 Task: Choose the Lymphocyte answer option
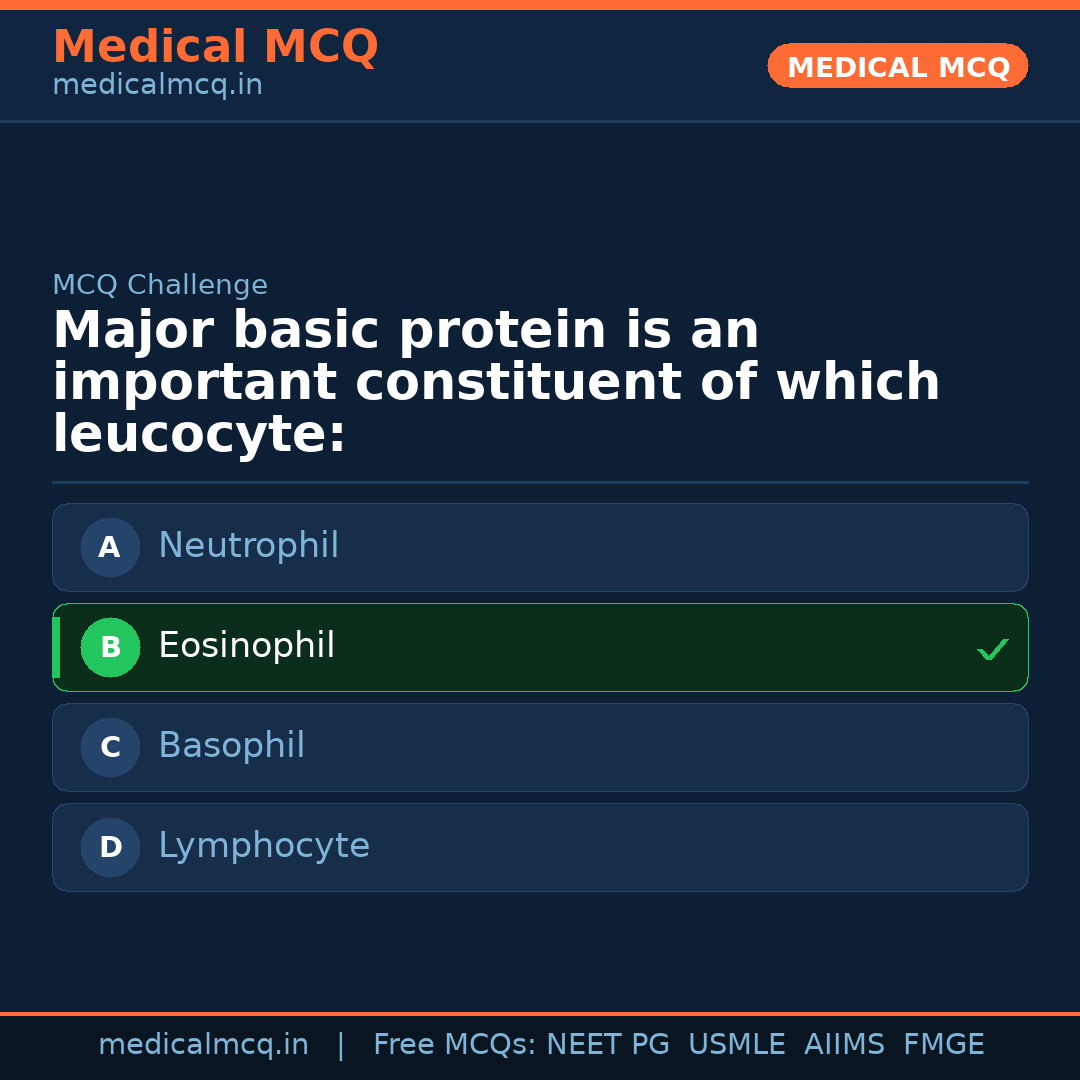click(540, 847)
